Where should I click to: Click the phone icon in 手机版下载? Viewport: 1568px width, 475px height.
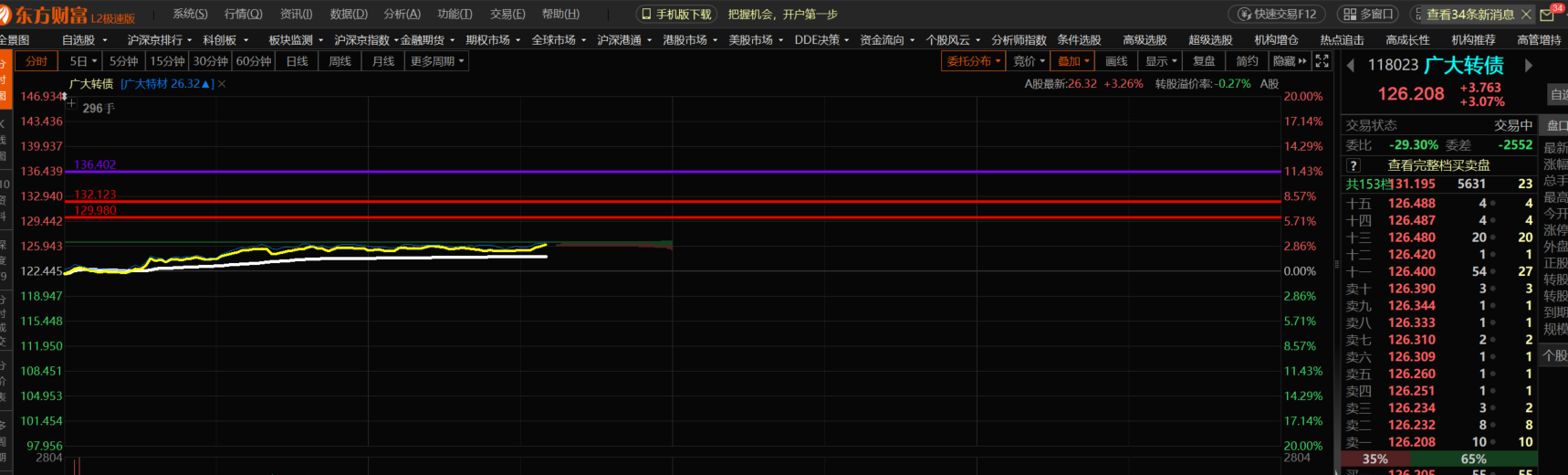[646, 15]
